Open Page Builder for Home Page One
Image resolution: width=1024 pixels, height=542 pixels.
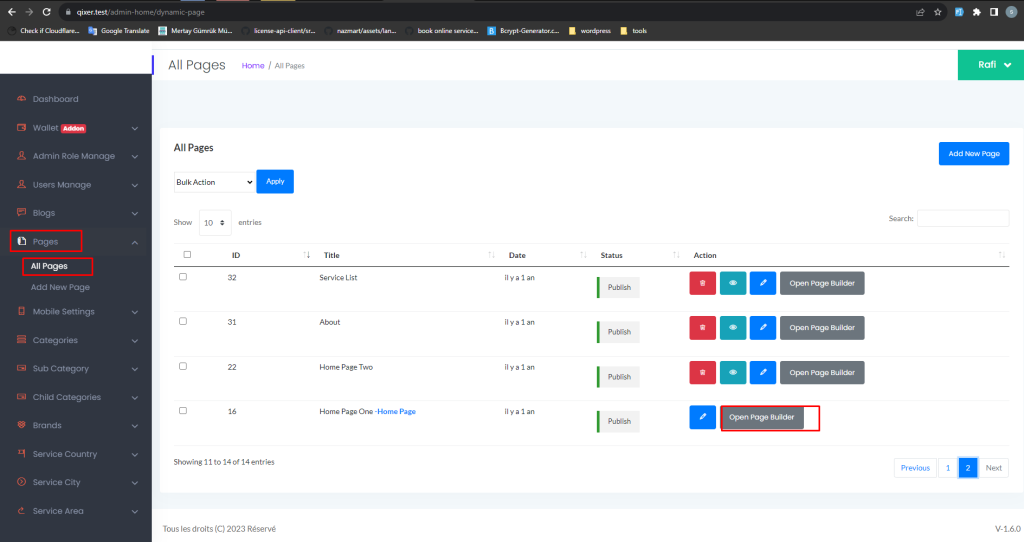(x=761, y=417)
